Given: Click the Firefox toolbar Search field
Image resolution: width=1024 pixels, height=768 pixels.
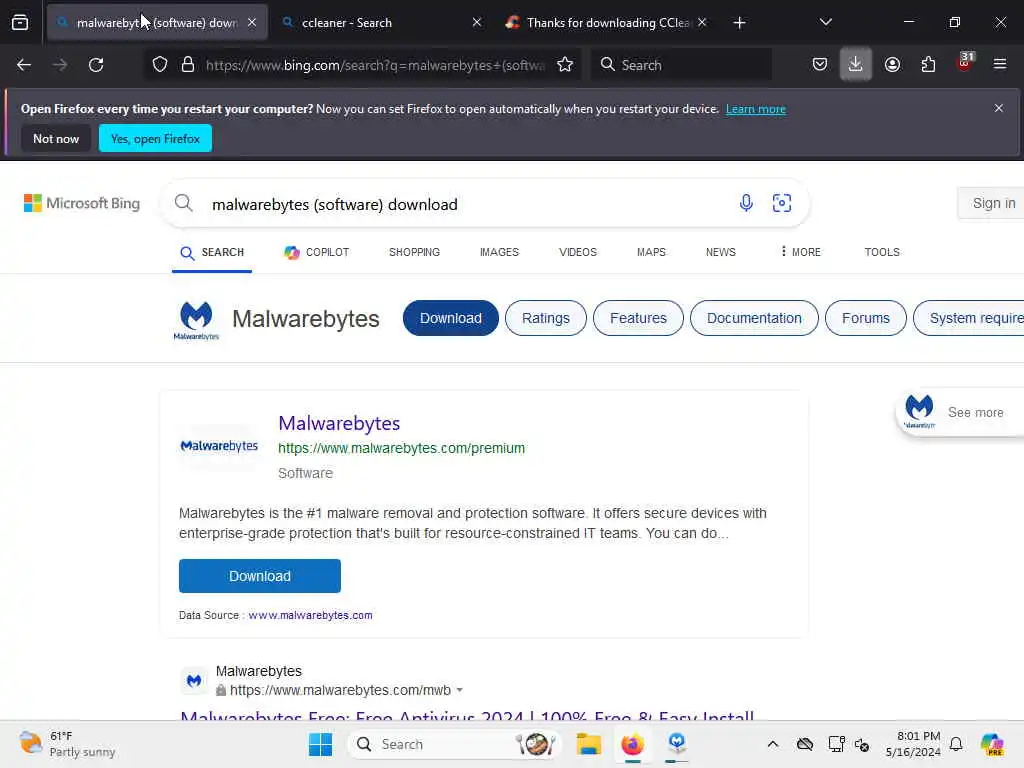Looking at the screenshot, I should point(681,65).
